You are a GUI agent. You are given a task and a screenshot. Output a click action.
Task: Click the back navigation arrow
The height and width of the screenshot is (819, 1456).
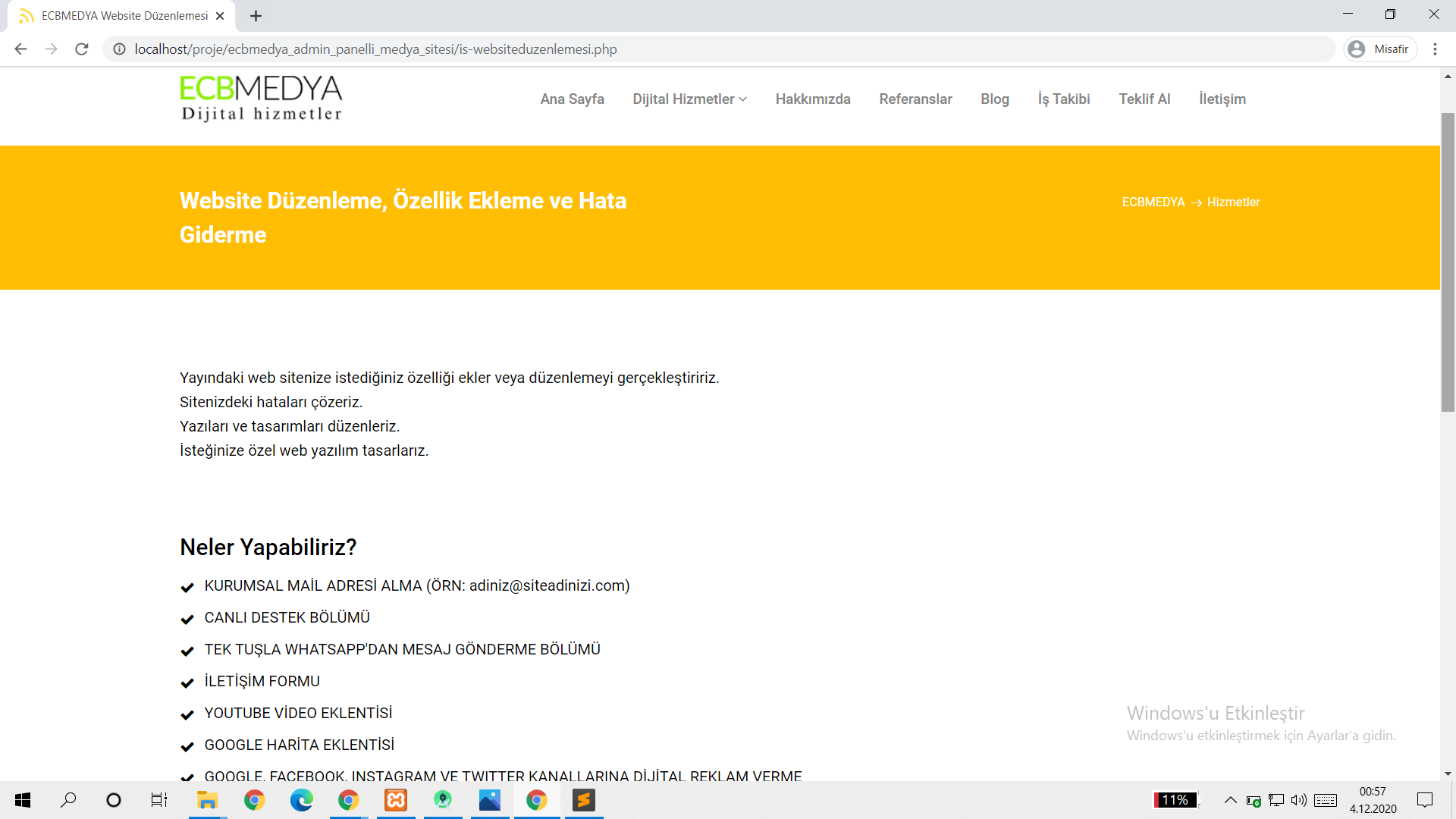click(21, 49)
